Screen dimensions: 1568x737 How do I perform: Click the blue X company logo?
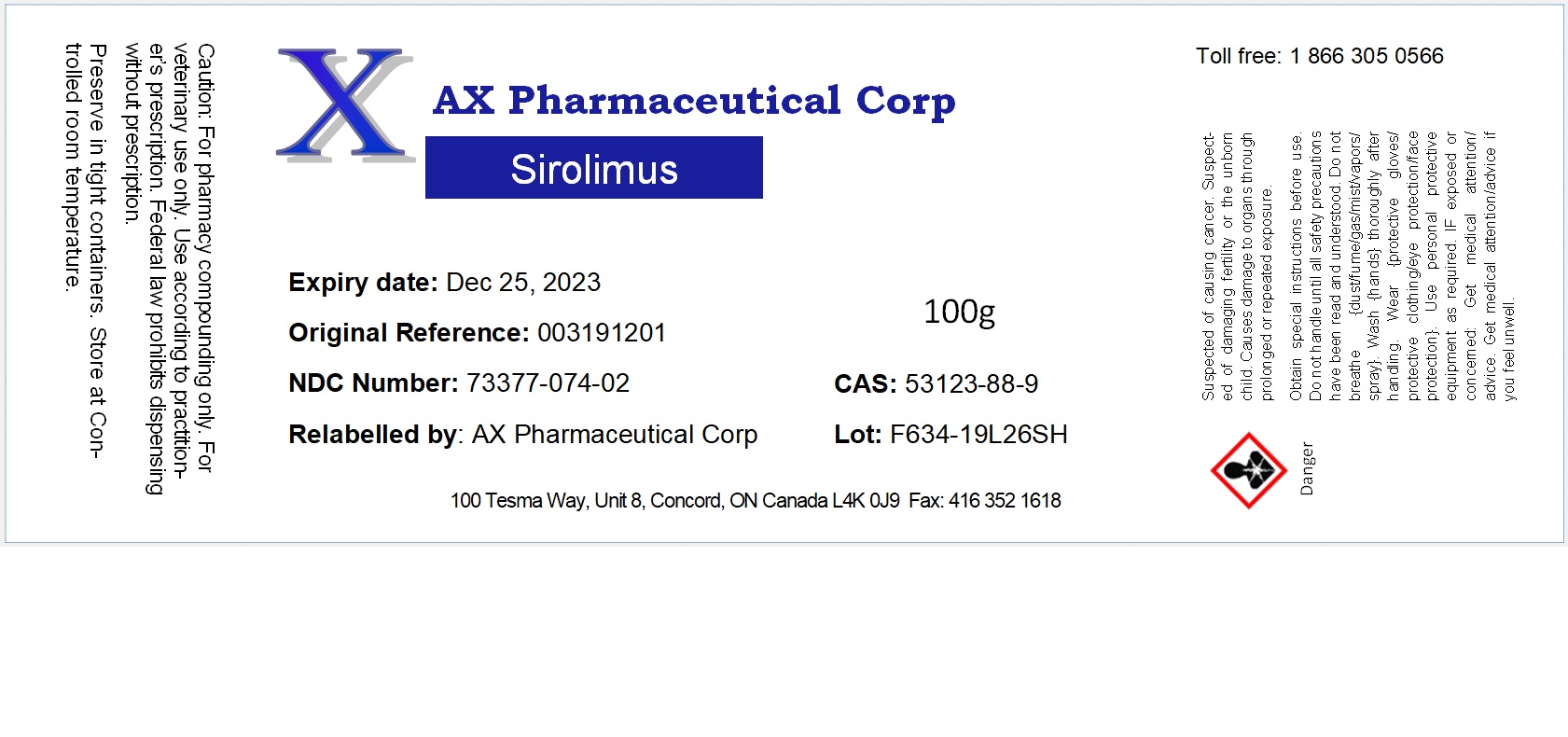[x=344, y=104]
